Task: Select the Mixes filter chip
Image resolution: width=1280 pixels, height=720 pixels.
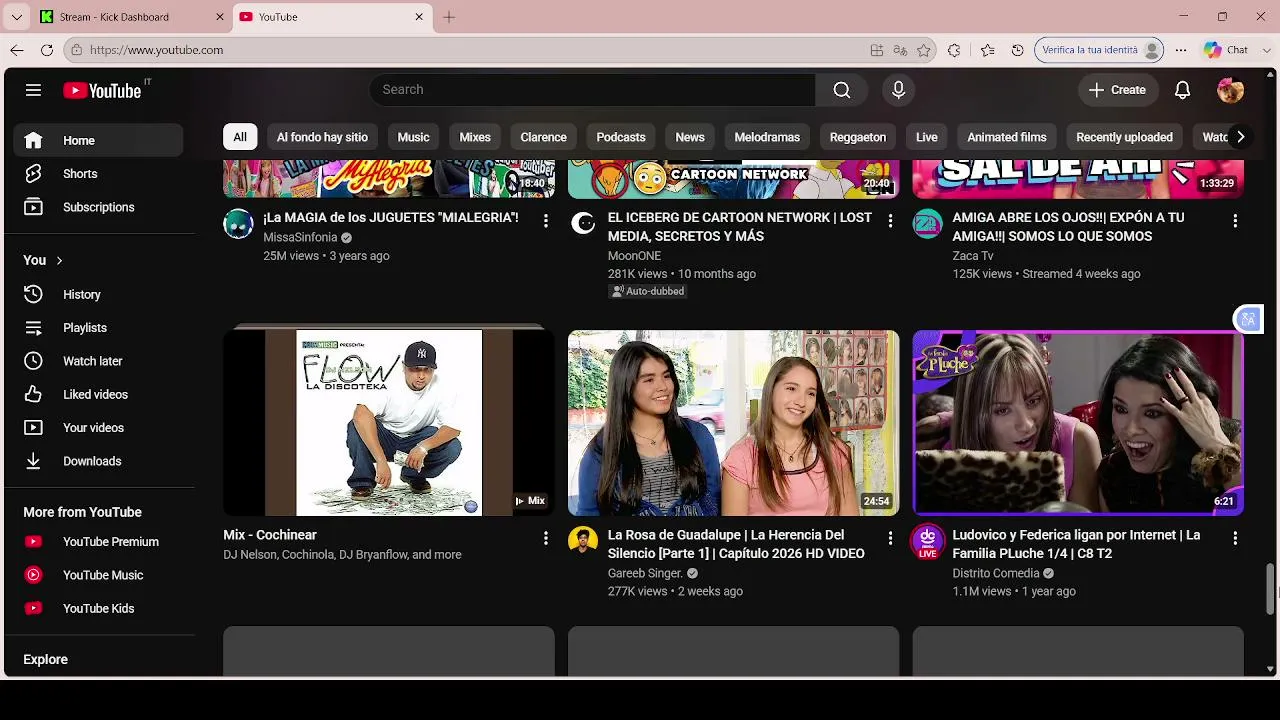Action: pyautogui.click(x=475, y=137)
